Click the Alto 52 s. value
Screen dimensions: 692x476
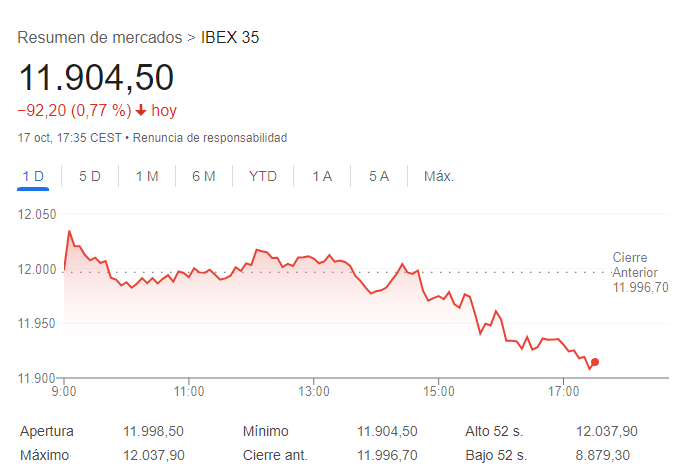pos(607,431)
